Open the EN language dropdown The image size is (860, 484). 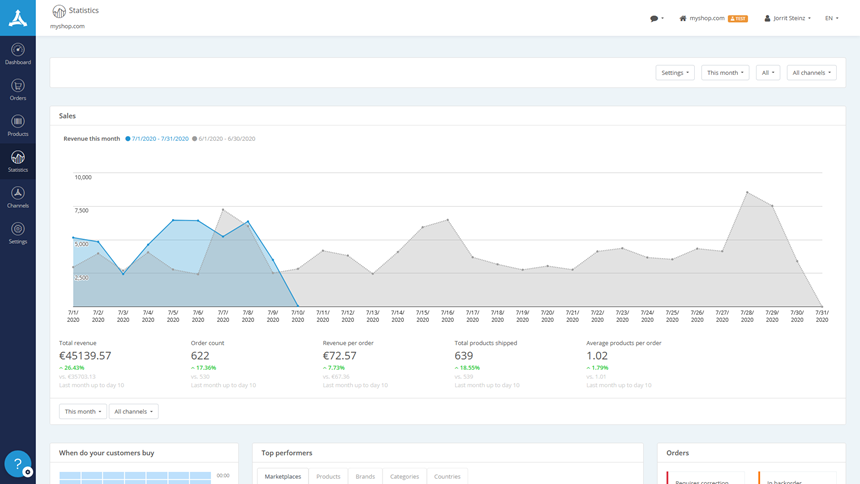tap(831, 18)
